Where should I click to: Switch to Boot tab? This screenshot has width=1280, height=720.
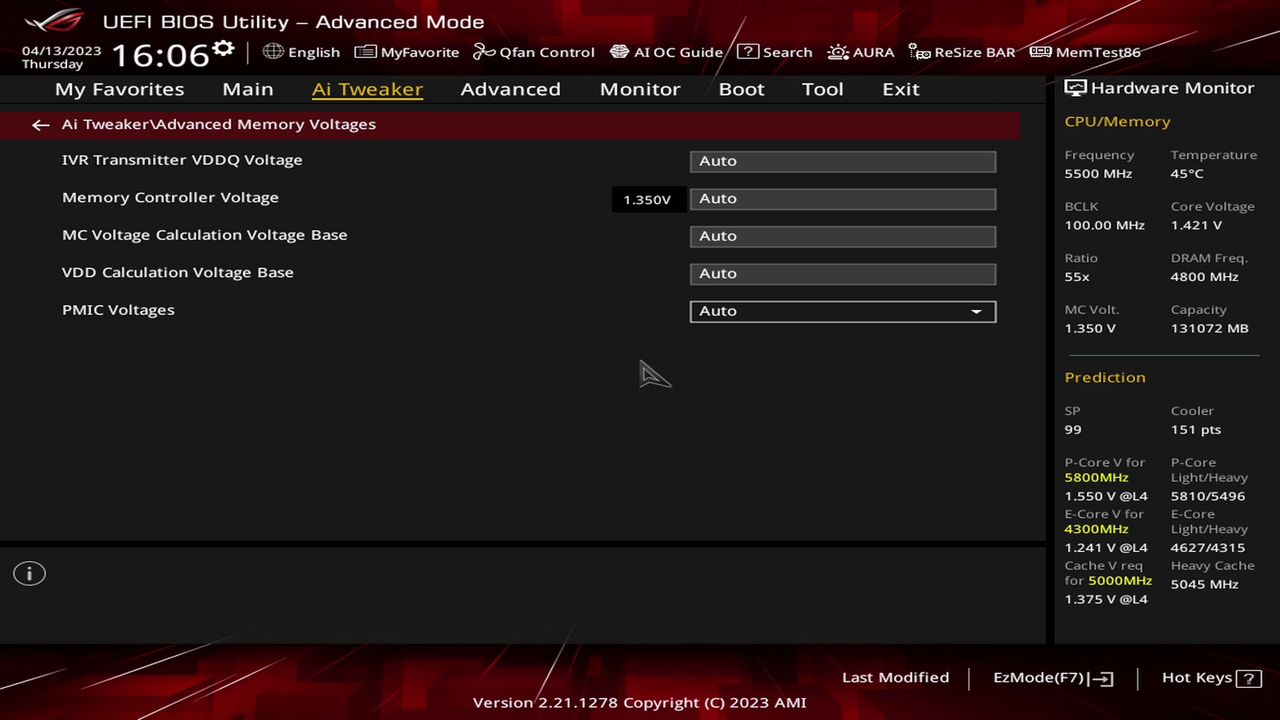point(741,89)
